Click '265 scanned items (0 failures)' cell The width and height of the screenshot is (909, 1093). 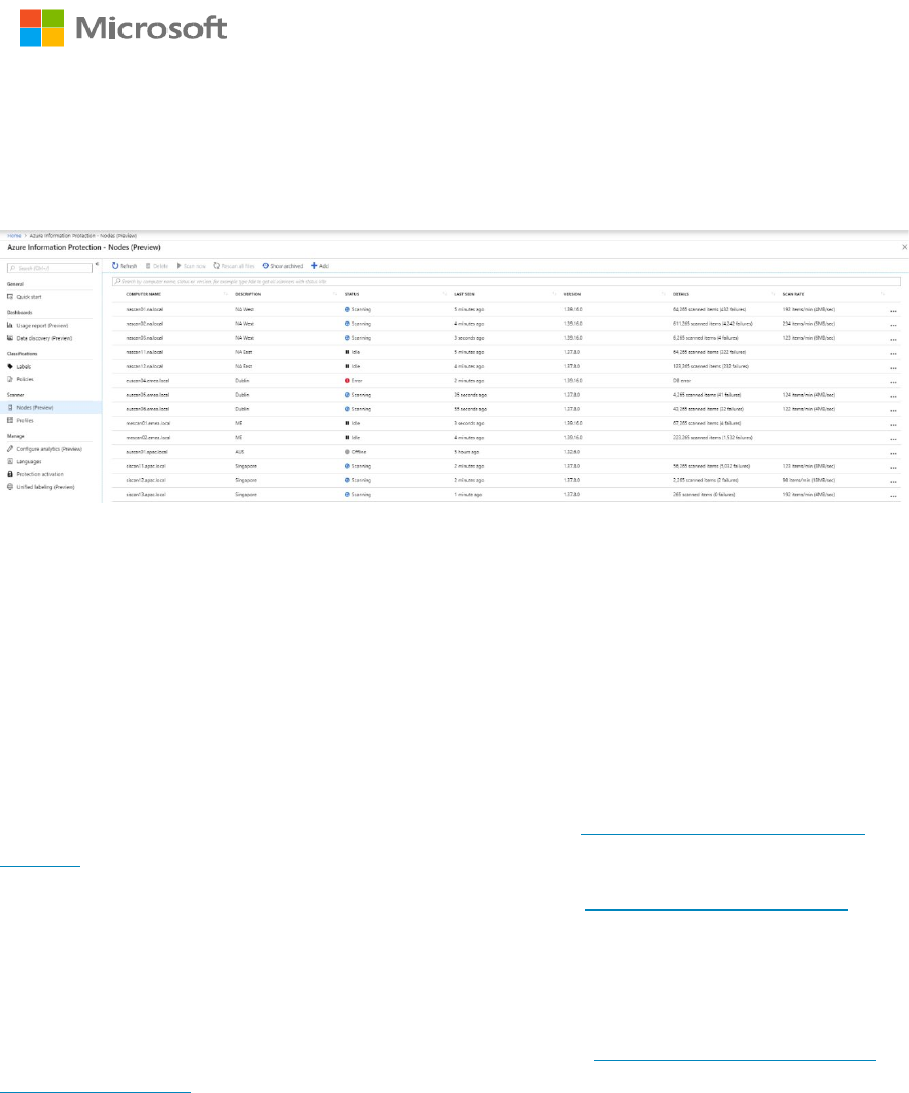(704, 494)
